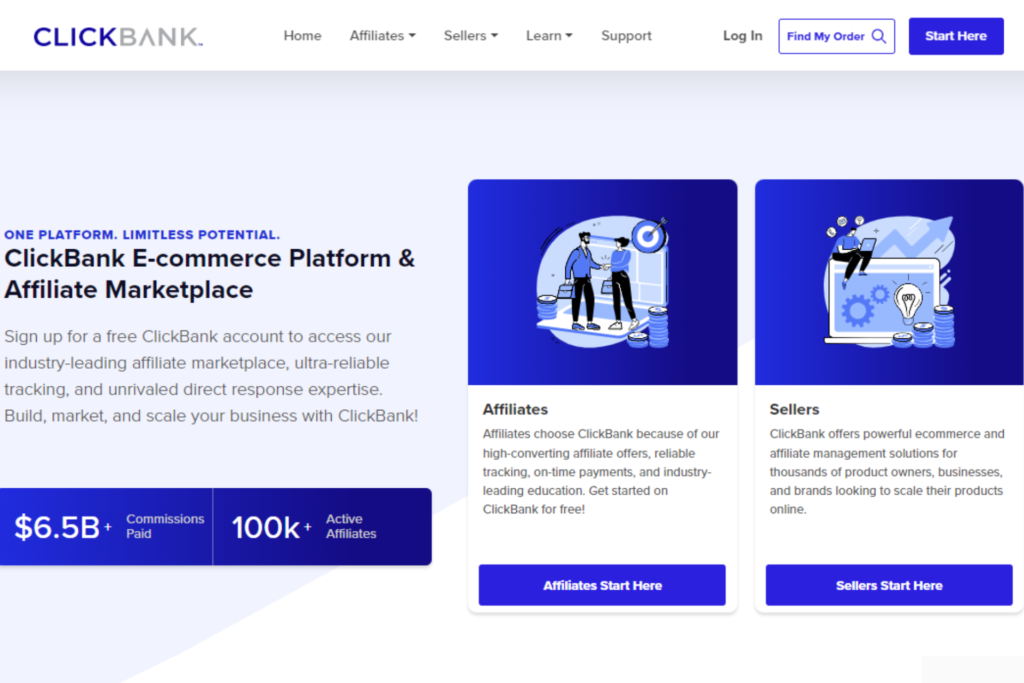The width and height of the screenshot is (1024, 683).
Task: Click the 'Sign up for a free ClickBank account' paragraph
Action: pos(211,376)
